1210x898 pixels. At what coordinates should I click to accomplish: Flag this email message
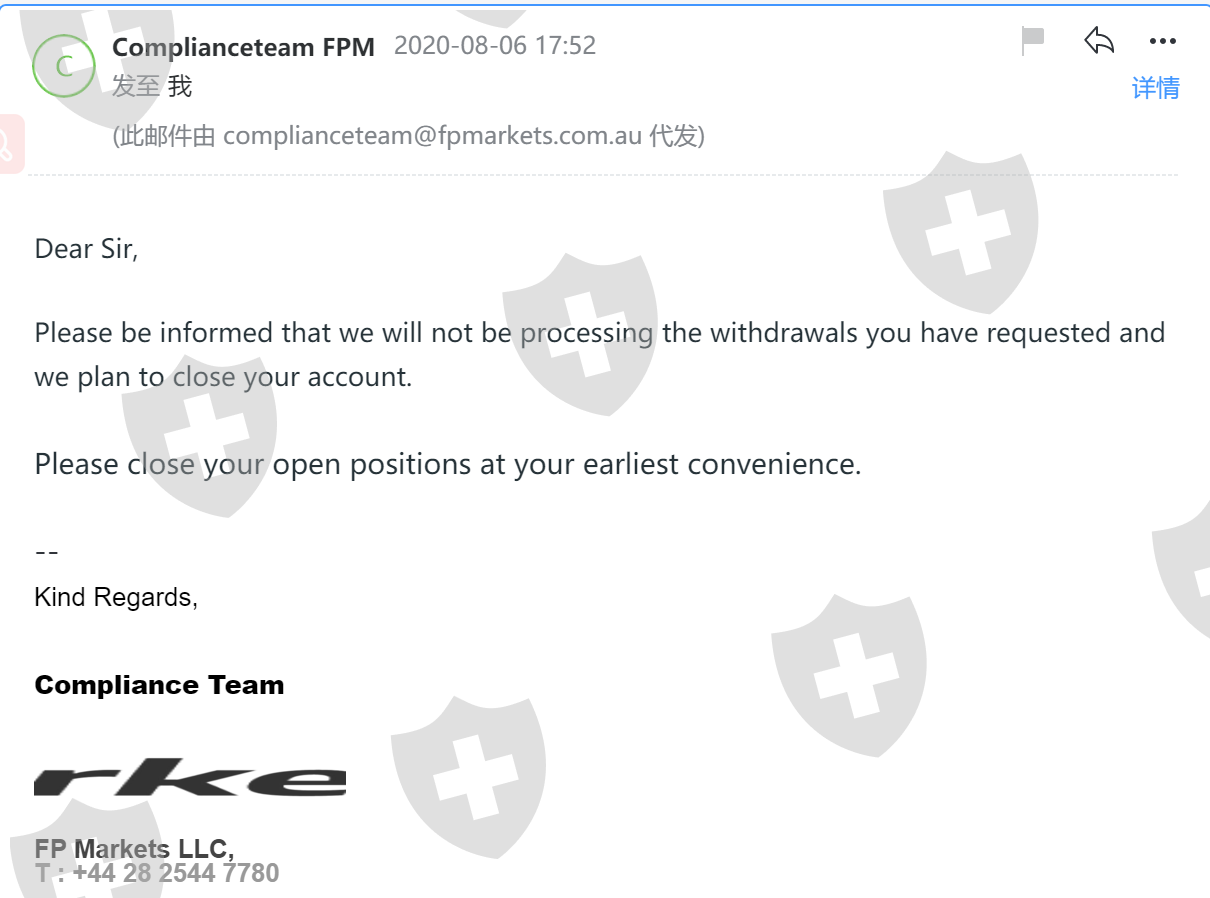coord(1033,41)
